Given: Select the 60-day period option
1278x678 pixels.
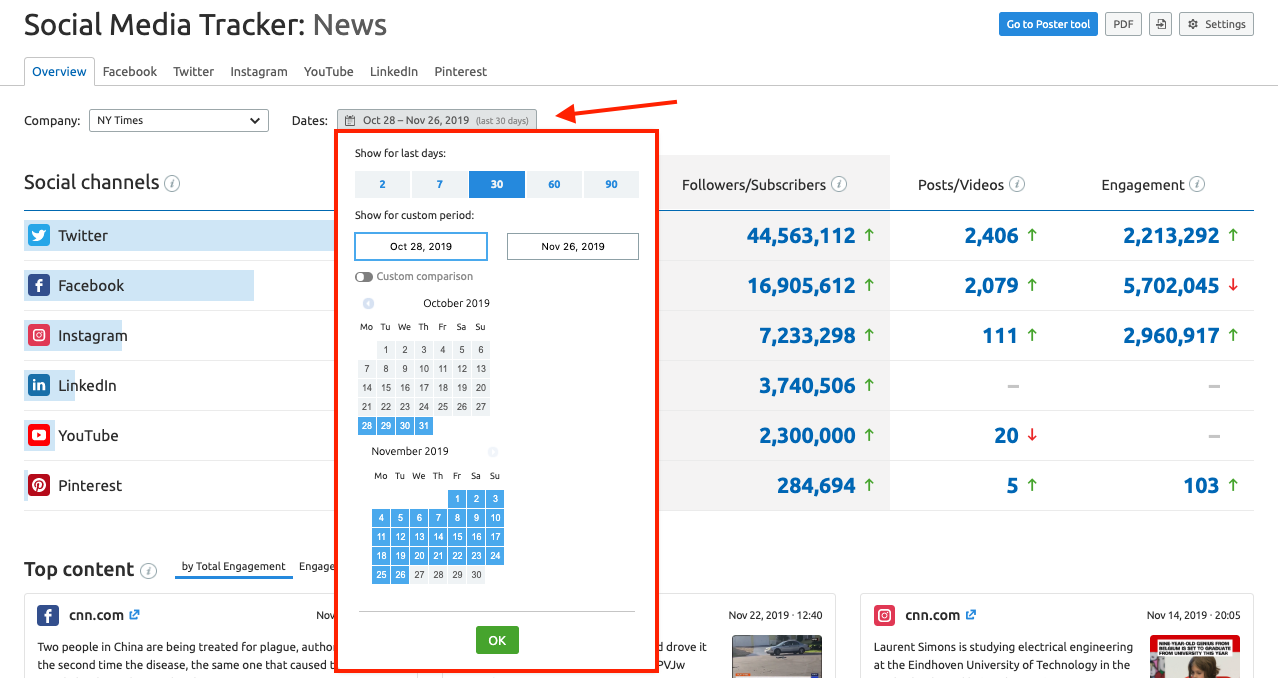Looking at the screenshot, I should (x=554, y=184).
